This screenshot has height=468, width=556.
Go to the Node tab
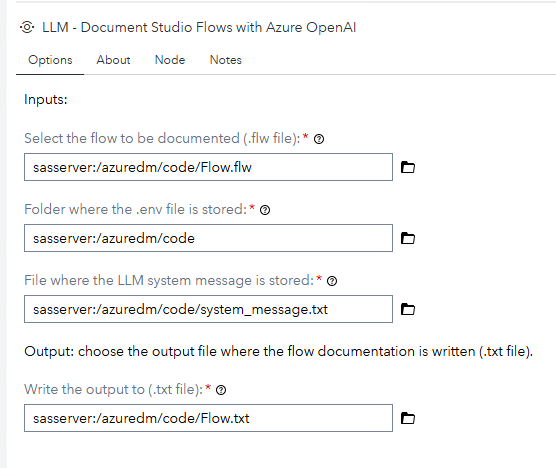coord(170,60)
